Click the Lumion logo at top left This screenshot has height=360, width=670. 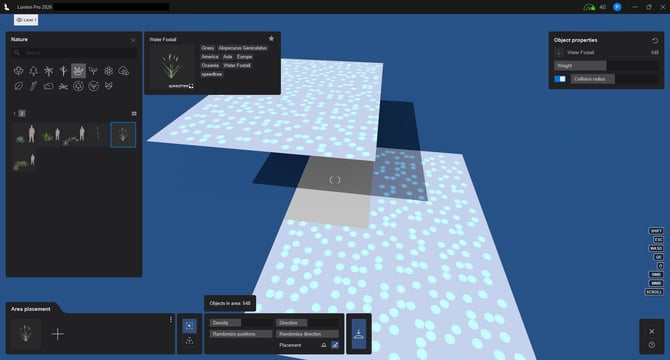tap(7, 7)
